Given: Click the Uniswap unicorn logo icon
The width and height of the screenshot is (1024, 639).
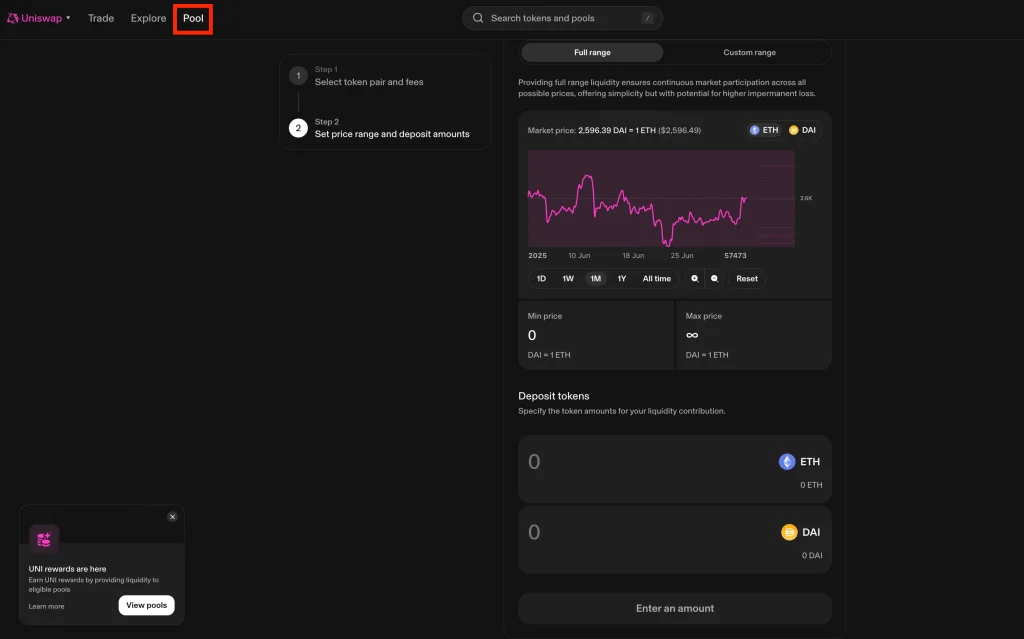Looking at the screenshot, I should click(12, 18).
